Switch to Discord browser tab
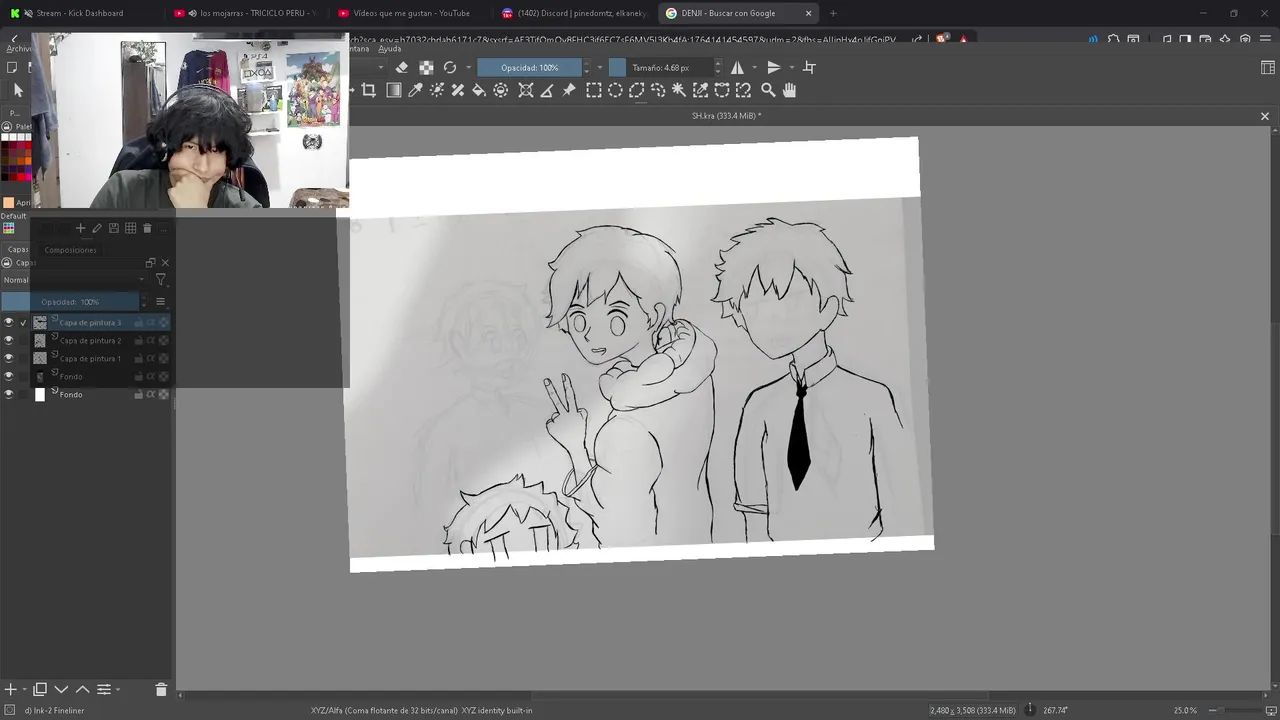This screenshot has width=1280, height=720. pyautogui.click(x=575, y=13)
